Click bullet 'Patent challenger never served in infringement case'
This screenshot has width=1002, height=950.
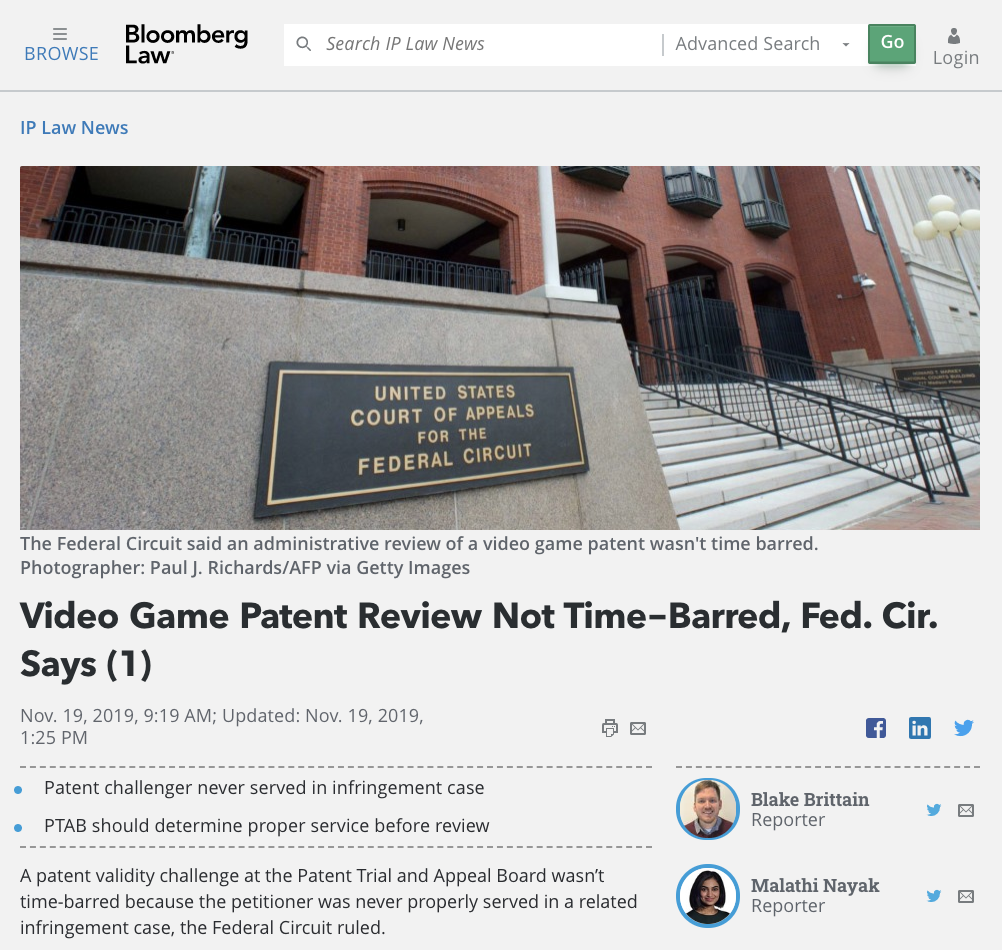(x=264, y=788)
